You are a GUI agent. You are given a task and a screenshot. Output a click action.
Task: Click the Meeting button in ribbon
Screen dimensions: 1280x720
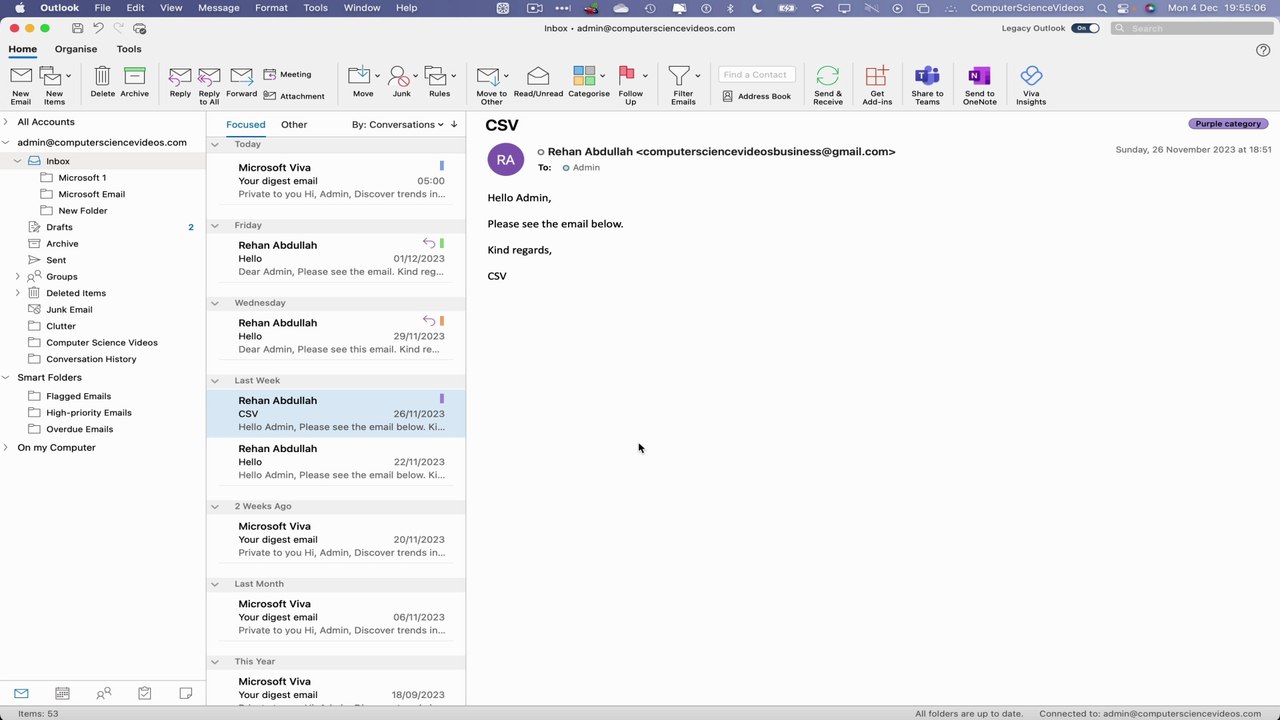tap(287, 74)
